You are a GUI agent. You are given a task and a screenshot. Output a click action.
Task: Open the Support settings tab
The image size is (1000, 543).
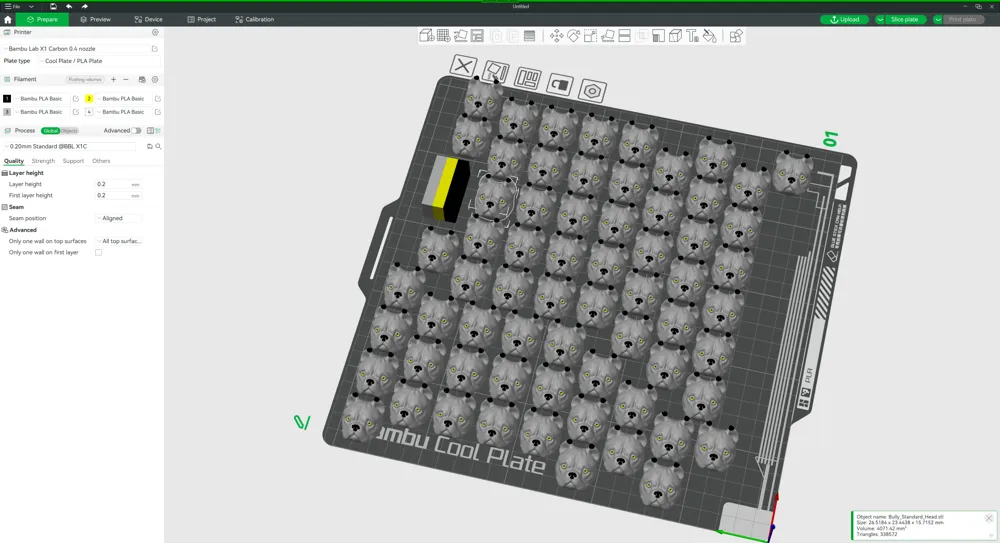click(73, 161)
